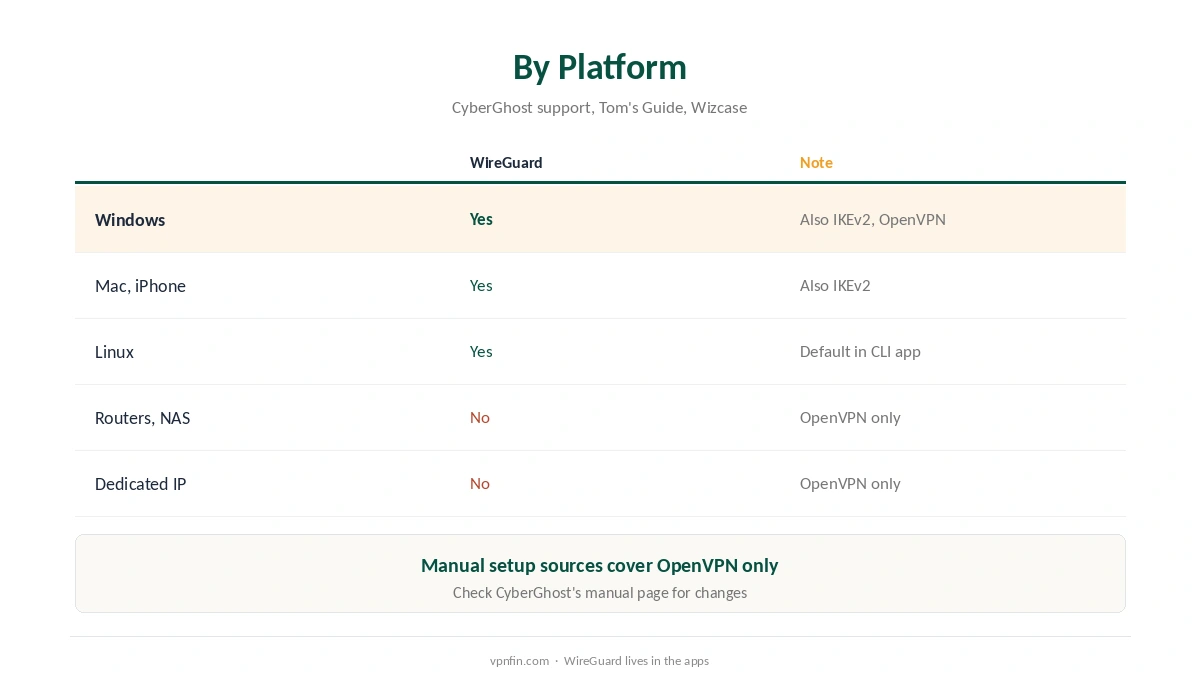Click the sources line naming CyberGhost support, Tom's Guide, Wizcase
The image size is (1200, 680).
599,107
